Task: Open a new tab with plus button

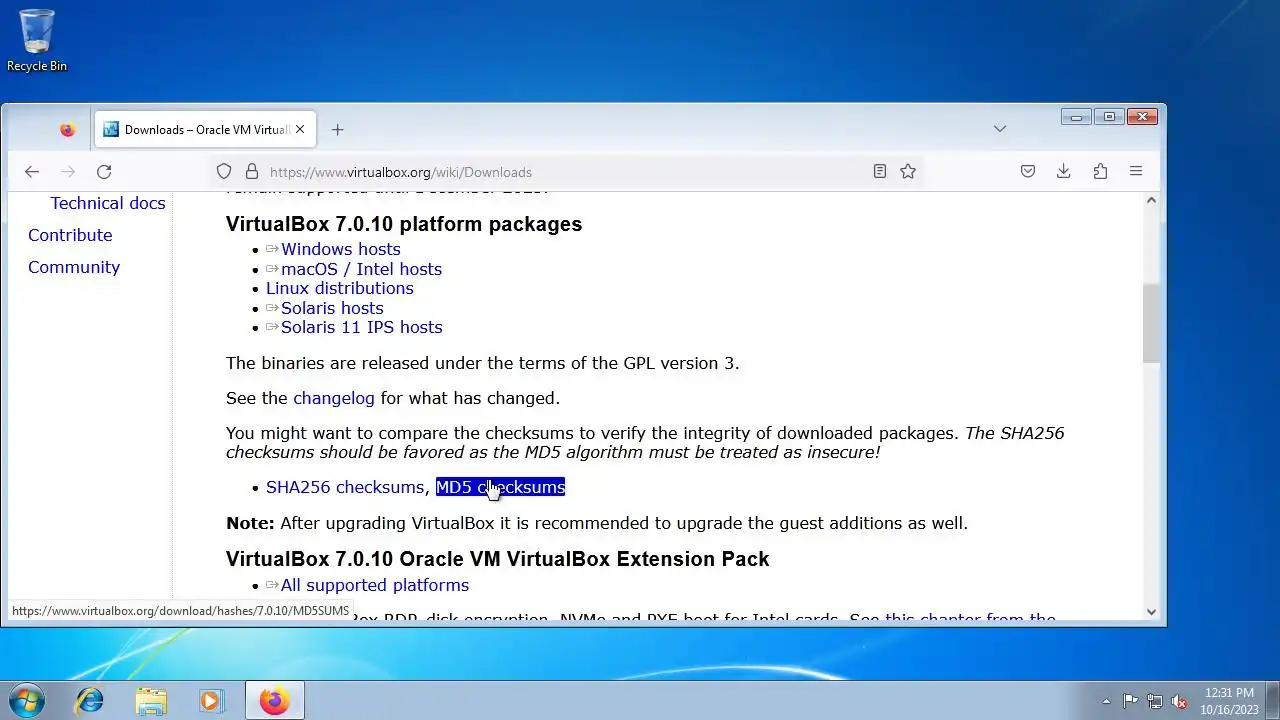Action: point(337,130)
